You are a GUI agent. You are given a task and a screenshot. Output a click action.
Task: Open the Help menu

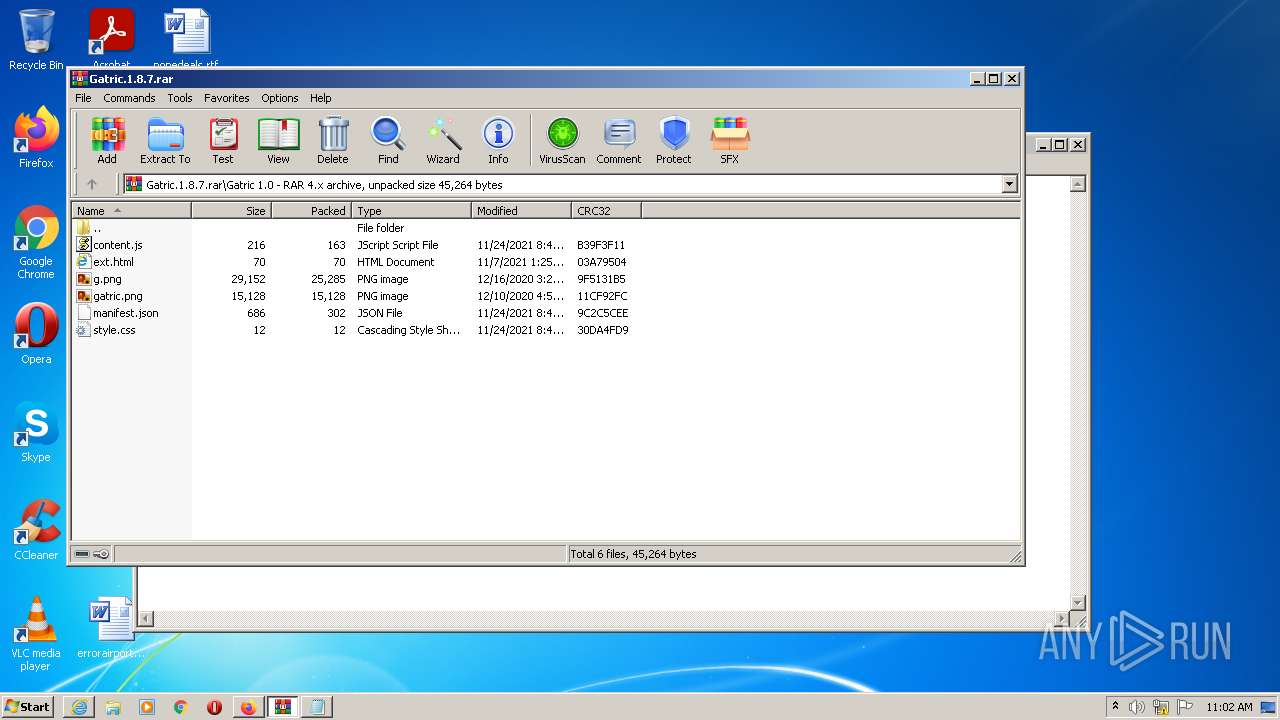pyautogui.click(x=320, y=98)
